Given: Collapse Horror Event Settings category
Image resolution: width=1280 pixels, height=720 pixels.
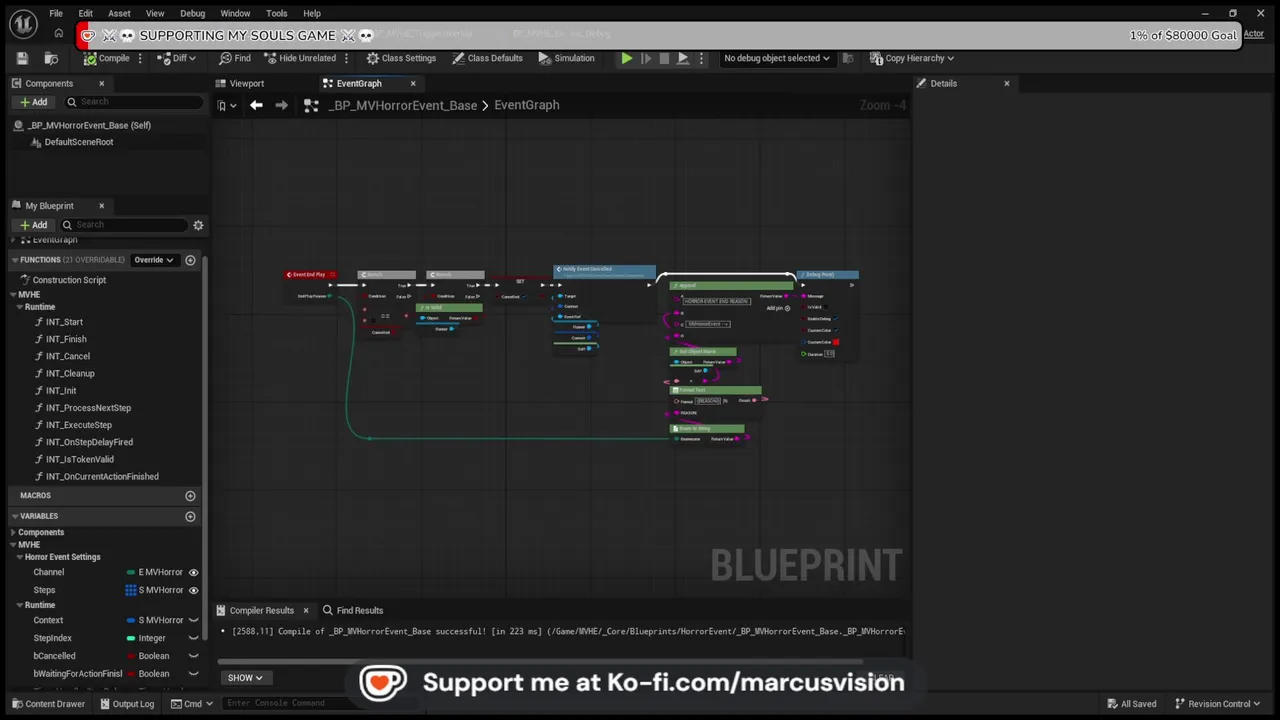Looking at the screenshot, I should point(19,557).
